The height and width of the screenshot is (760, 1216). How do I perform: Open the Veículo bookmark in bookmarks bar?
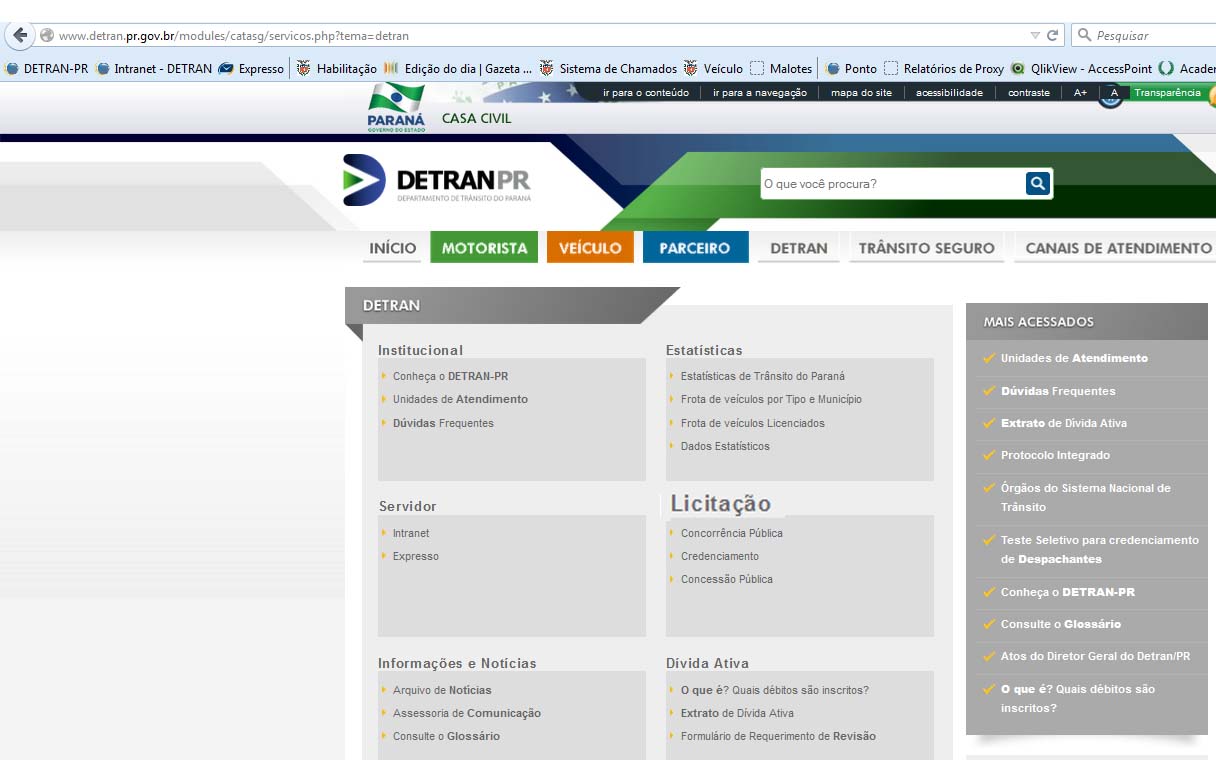(x=713, y=69)
